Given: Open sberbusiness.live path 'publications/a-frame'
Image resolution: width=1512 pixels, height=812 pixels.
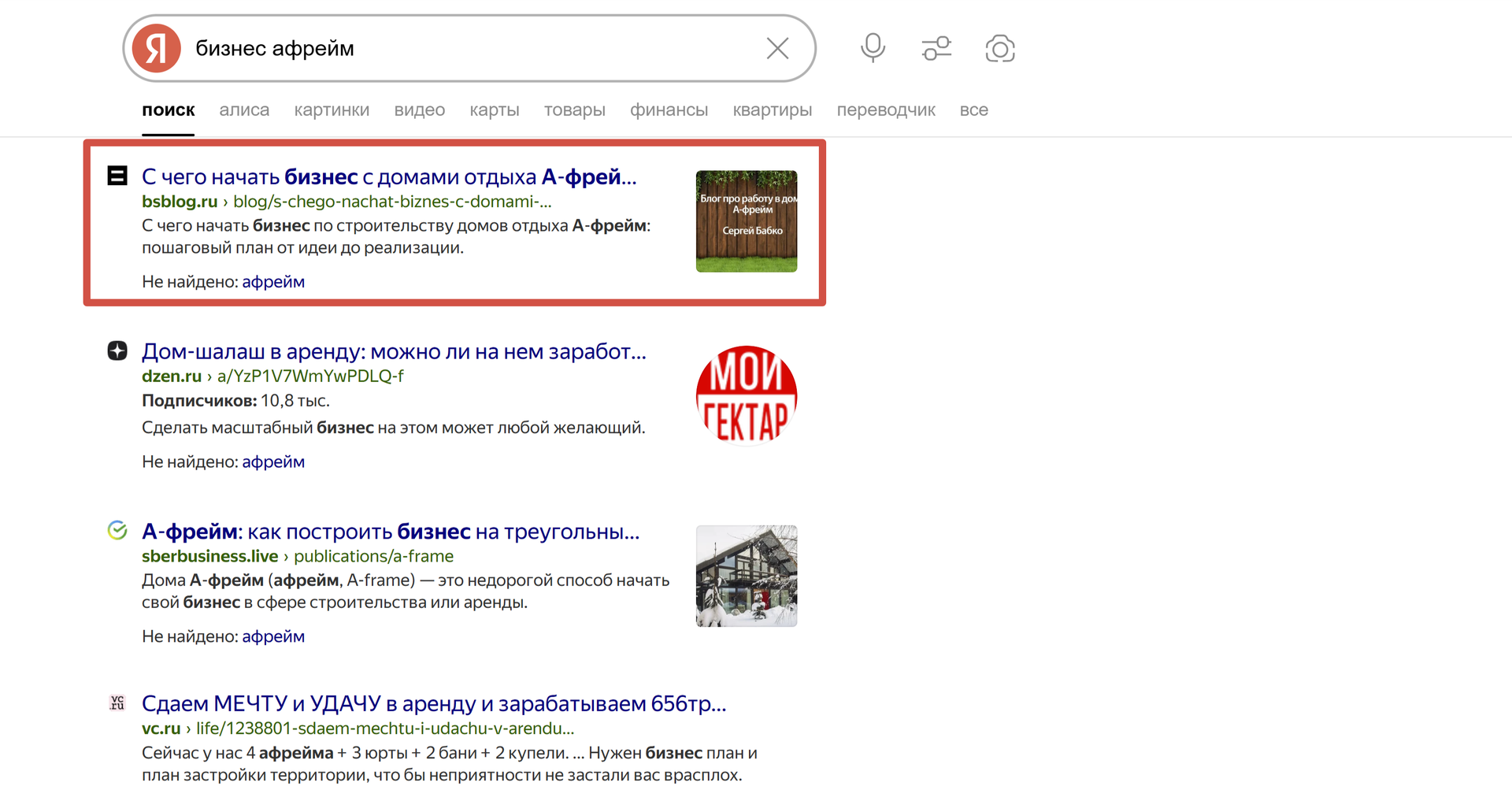Looking at the screenshot, I should [x=373, y=556].
